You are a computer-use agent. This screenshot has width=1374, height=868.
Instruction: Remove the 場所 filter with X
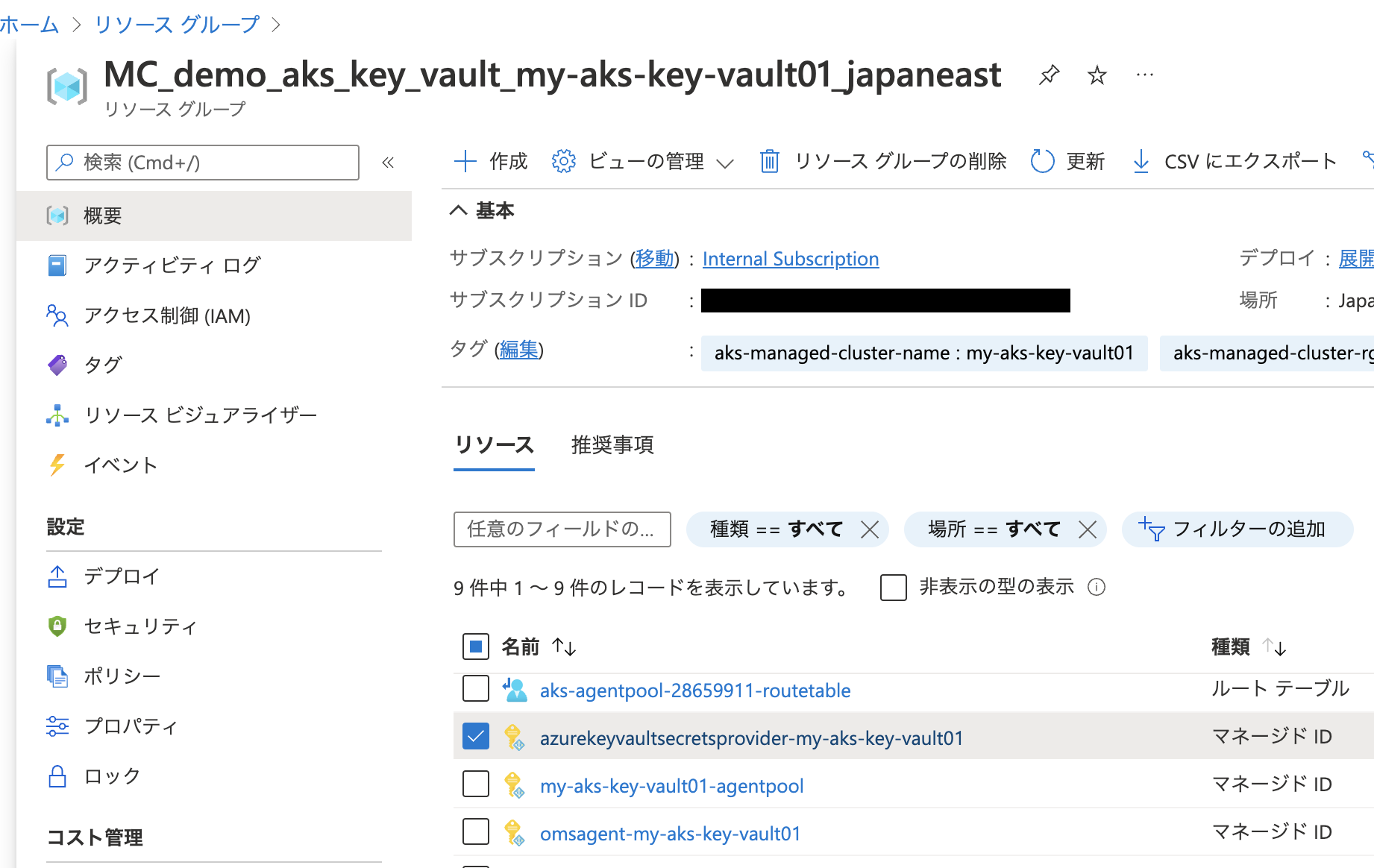pos(1088,529)
